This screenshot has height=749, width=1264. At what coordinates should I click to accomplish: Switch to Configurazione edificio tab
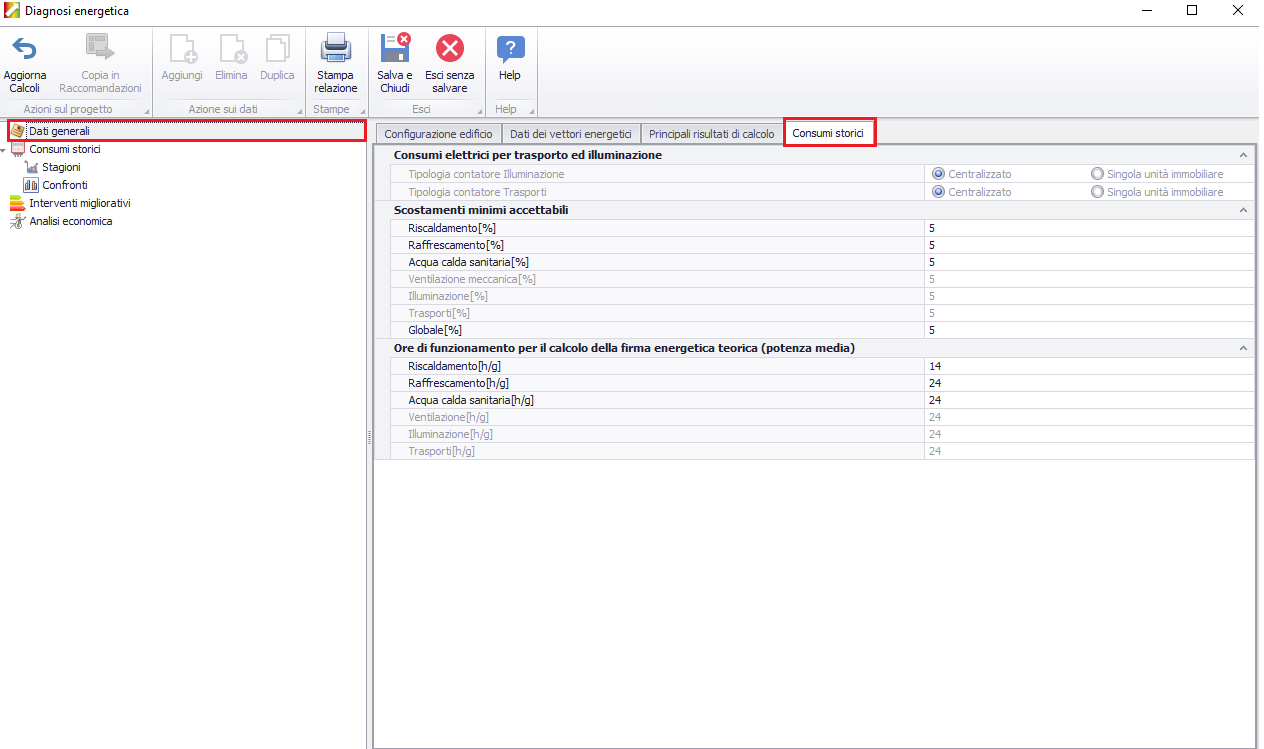(438, 134)
